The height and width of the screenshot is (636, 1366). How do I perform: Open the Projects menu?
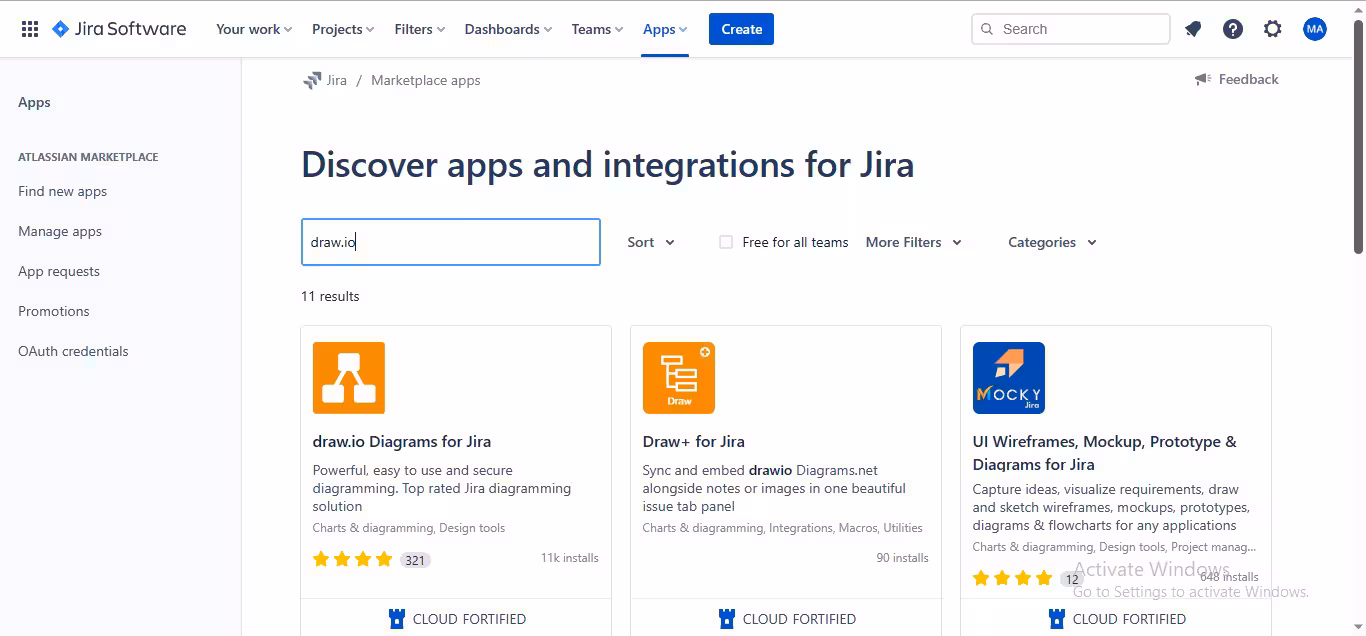point(342,29)
